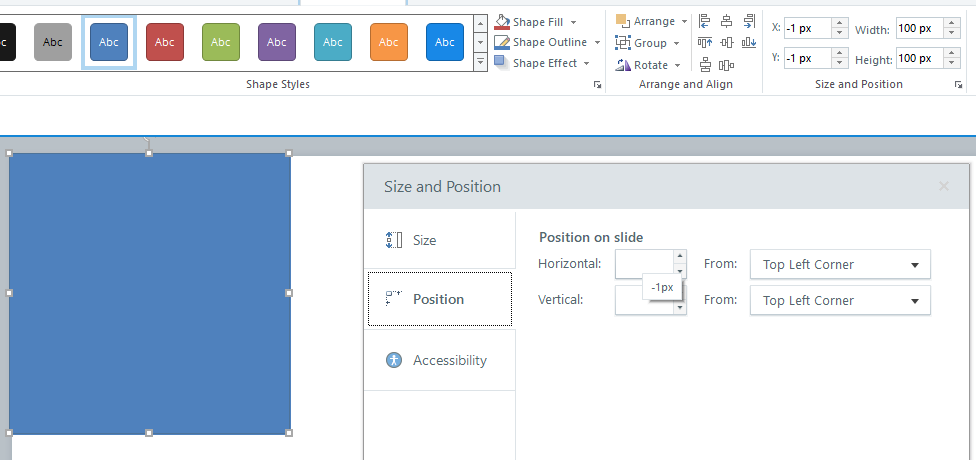Distribute shapes horizontally
Image resolution: width=976 pixels, height=460 pixels.
[x=726, y=65]
